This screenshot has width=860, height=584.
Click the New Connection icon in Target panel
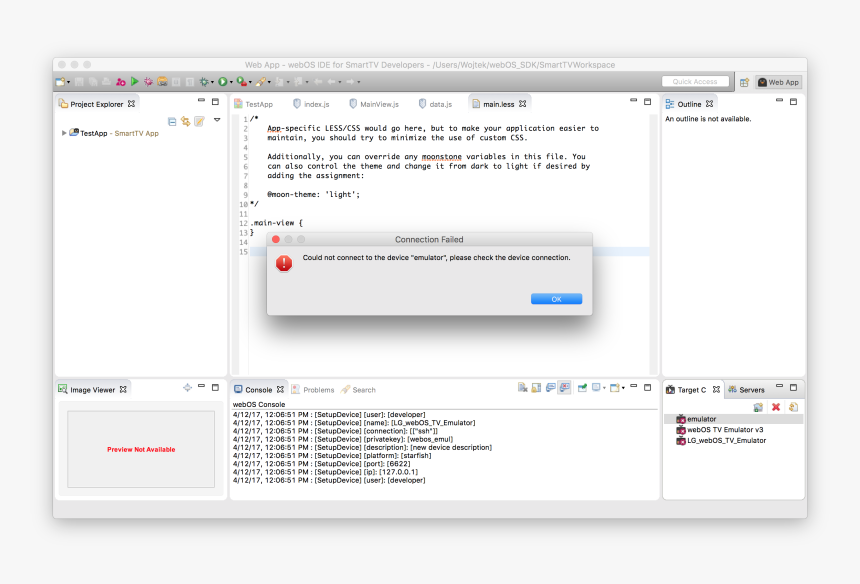[758, 407]
